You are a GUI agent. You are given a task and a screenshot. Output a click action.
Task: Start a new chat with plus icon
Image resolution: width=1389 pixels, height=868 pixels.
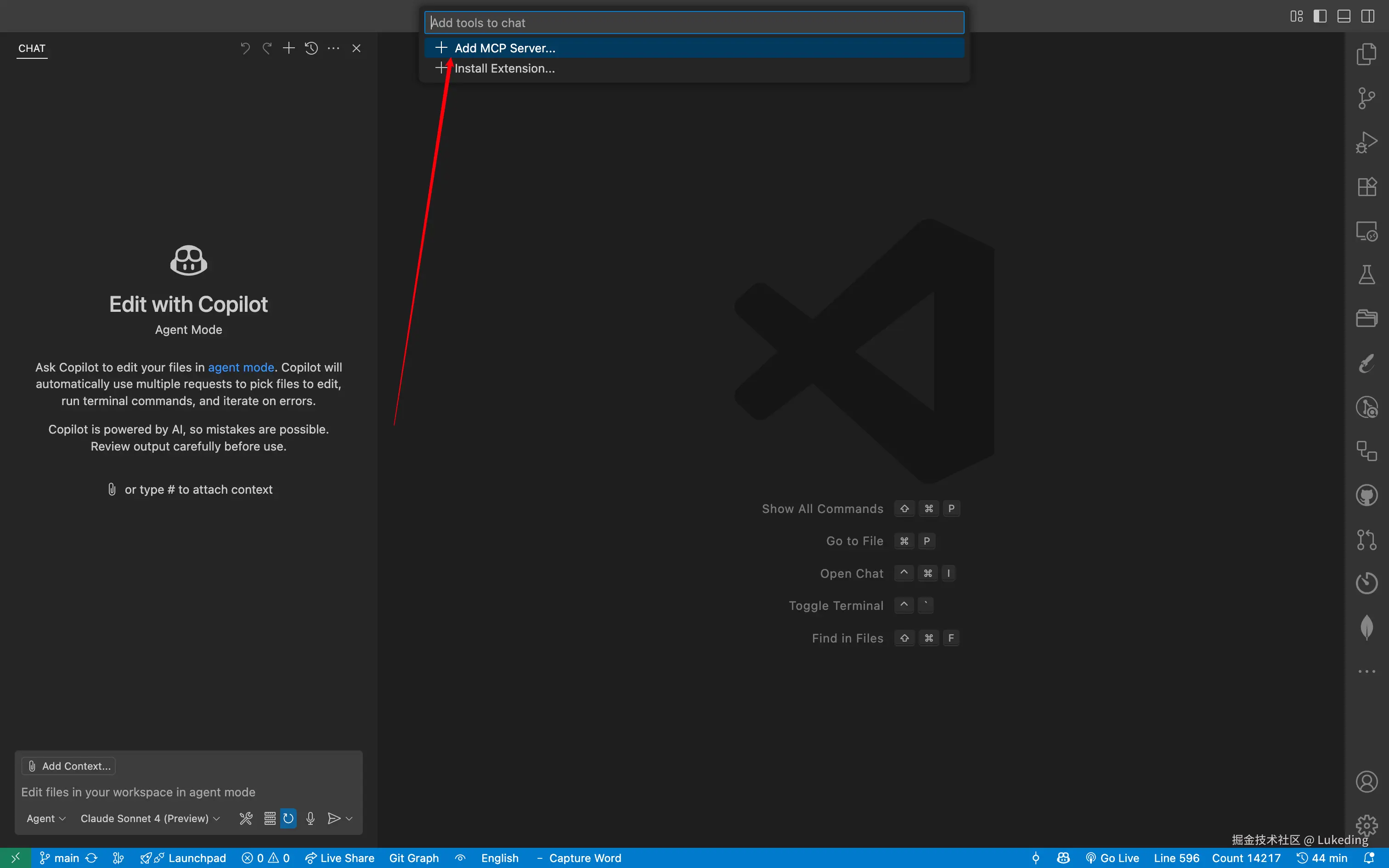289,48
